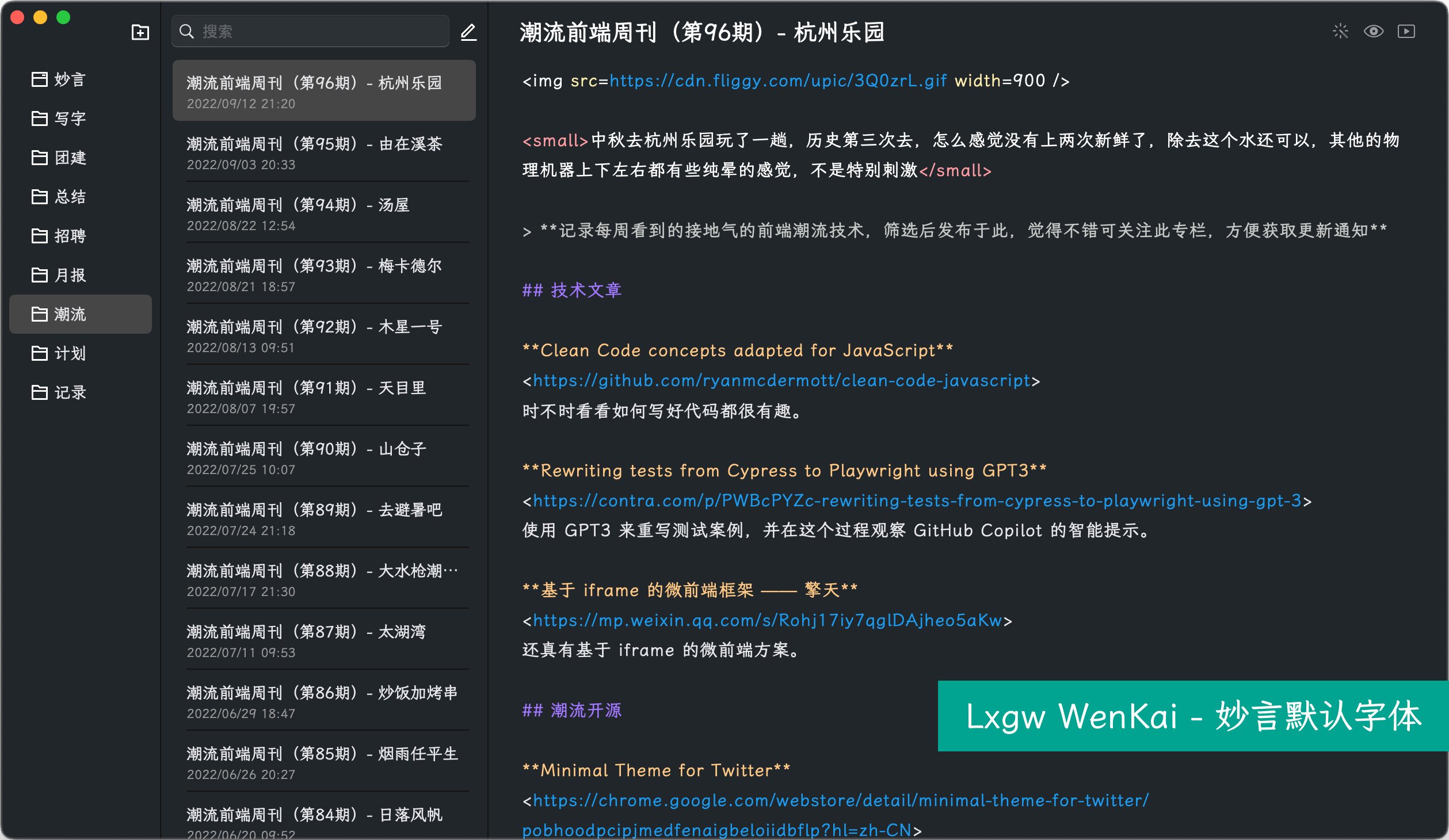Click the magic wand formatting icon
The height and width of the screenshot is (840, 1449).
(1340, 32)
